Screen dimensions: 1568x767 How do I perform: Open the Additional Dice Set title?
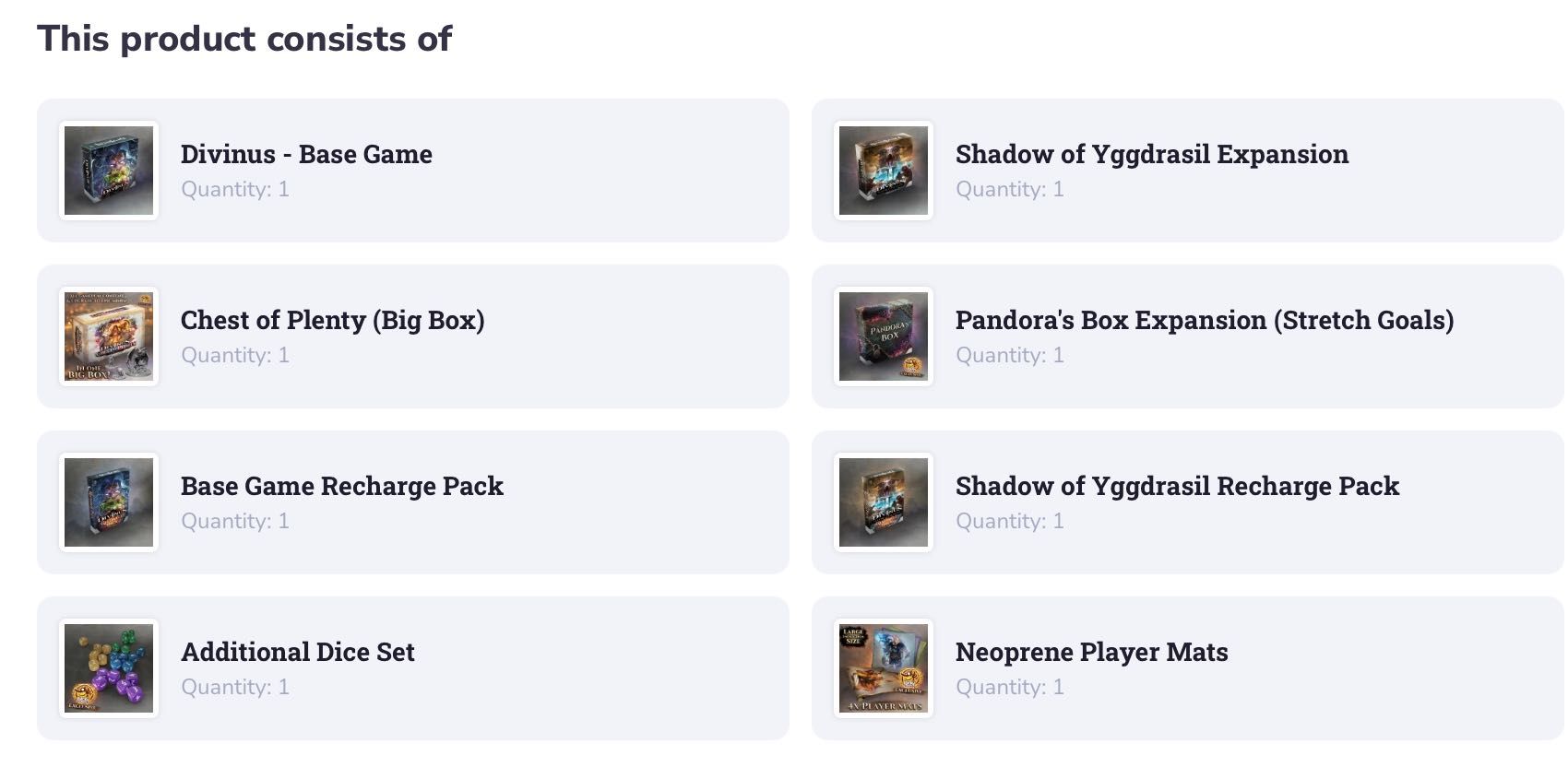[298, 652]
